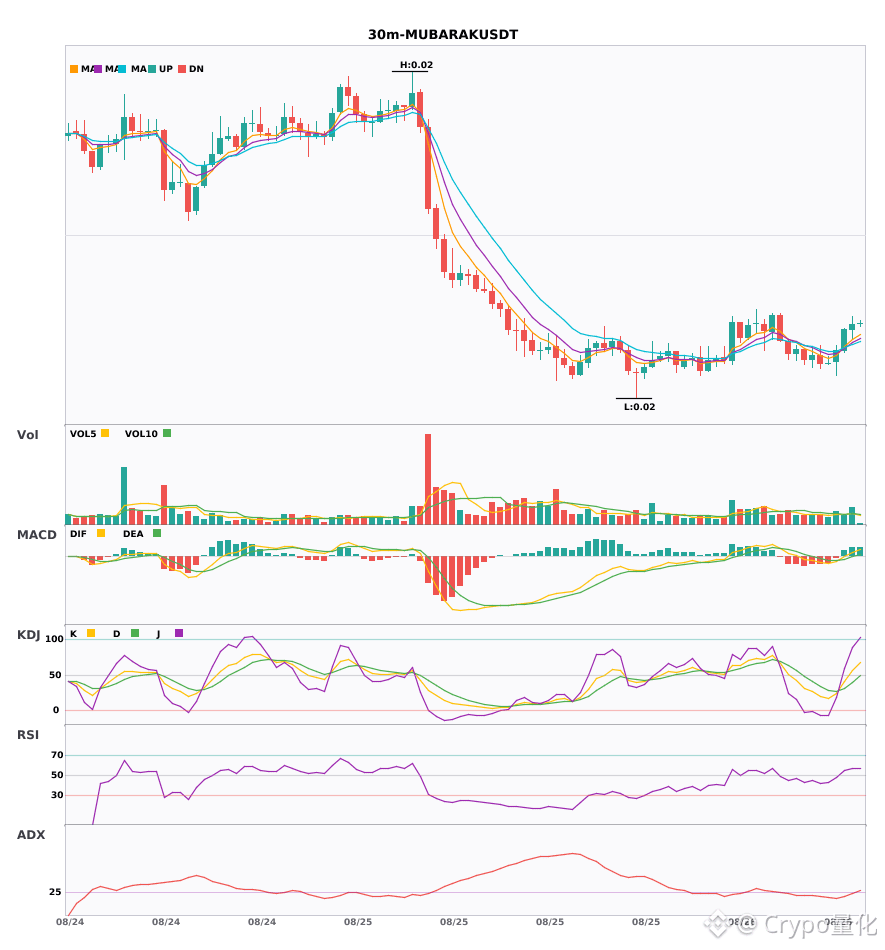Click the purple J line swatch
This screenshot has width=885, height=950.
[179, 633]
